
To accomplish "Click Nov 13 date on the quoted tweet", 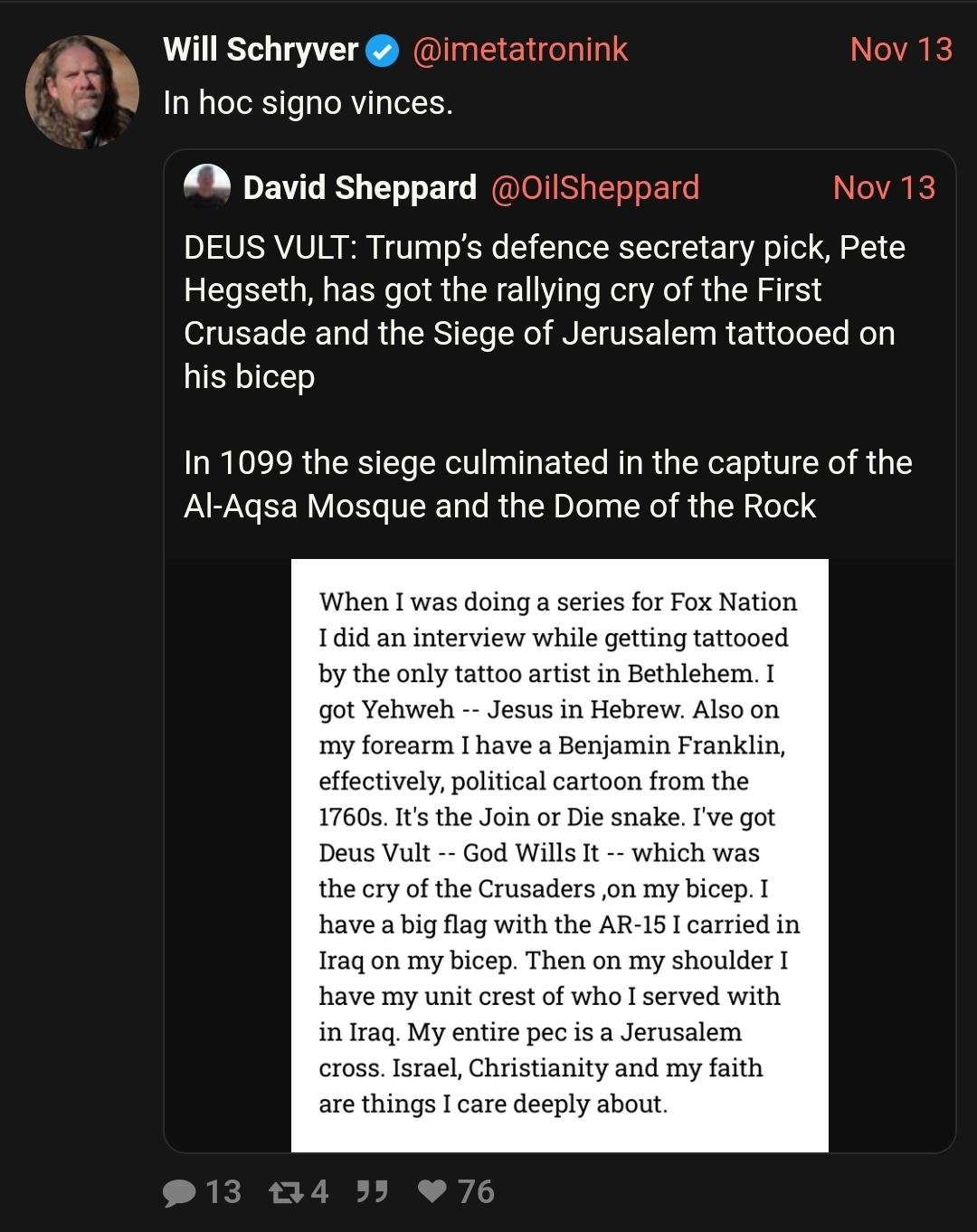I will 884,188.
